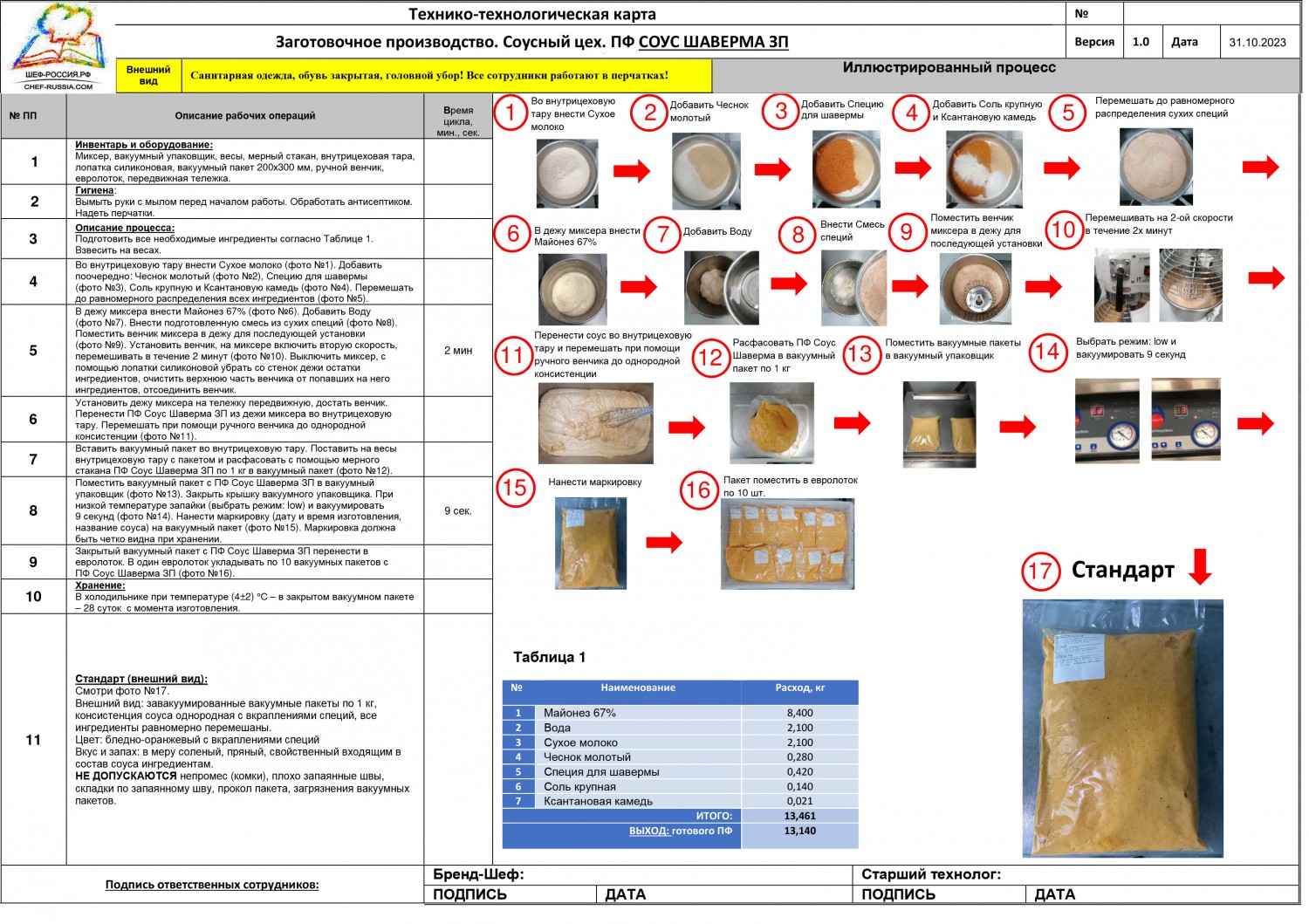The width and height of the screenshot is (1309, 924).
Task: Click the 'Таблица 1' heading
Action: [549, 658]
